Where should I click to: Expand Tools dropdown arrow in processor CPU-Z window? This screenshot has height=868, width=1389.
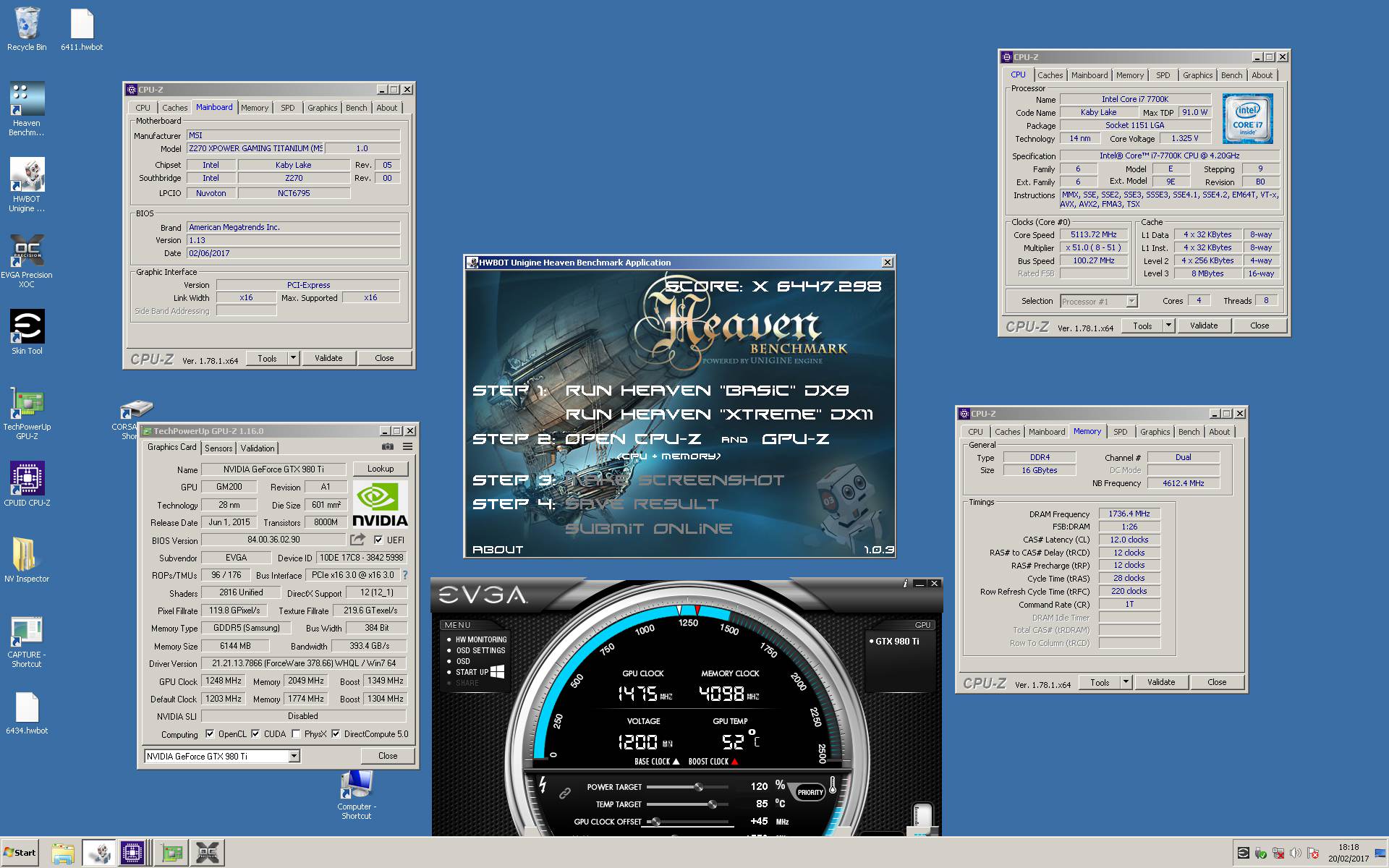click(1168, 325)
